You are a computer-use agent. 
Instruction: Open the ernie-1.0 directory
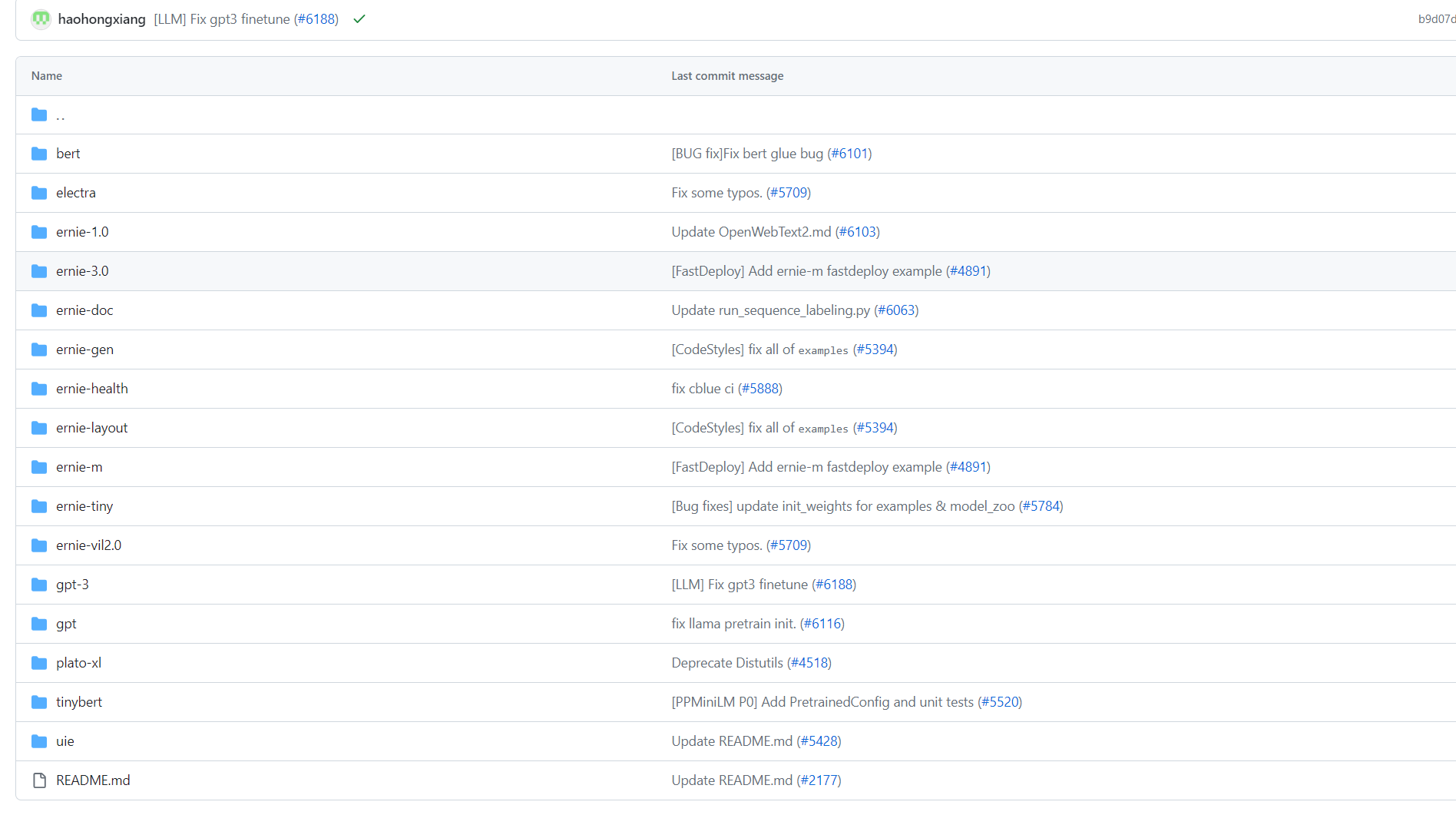(82, 232)
